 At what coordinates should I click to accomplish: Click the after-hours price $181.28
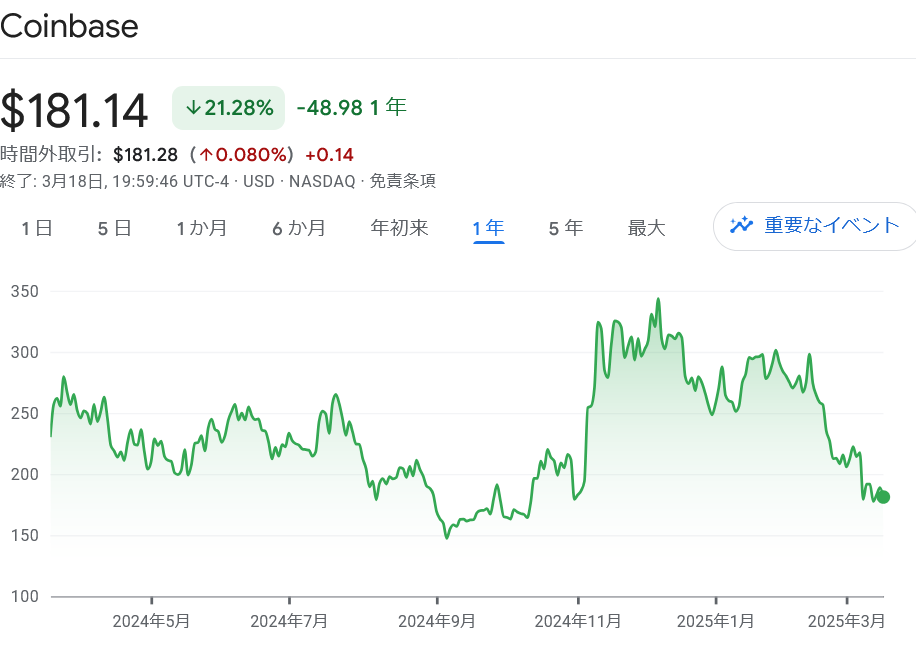(145, 155)
